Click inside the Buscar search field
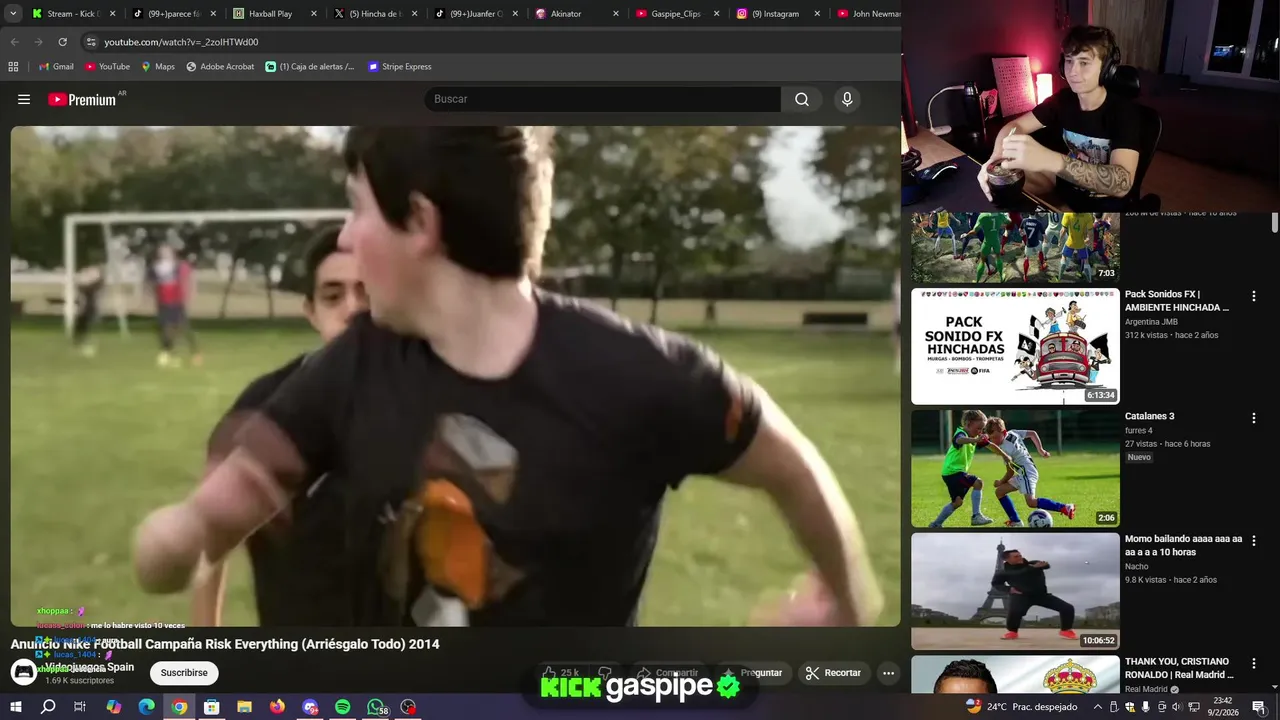Viewport: 1280px width, 720px height. coord(603,99)
